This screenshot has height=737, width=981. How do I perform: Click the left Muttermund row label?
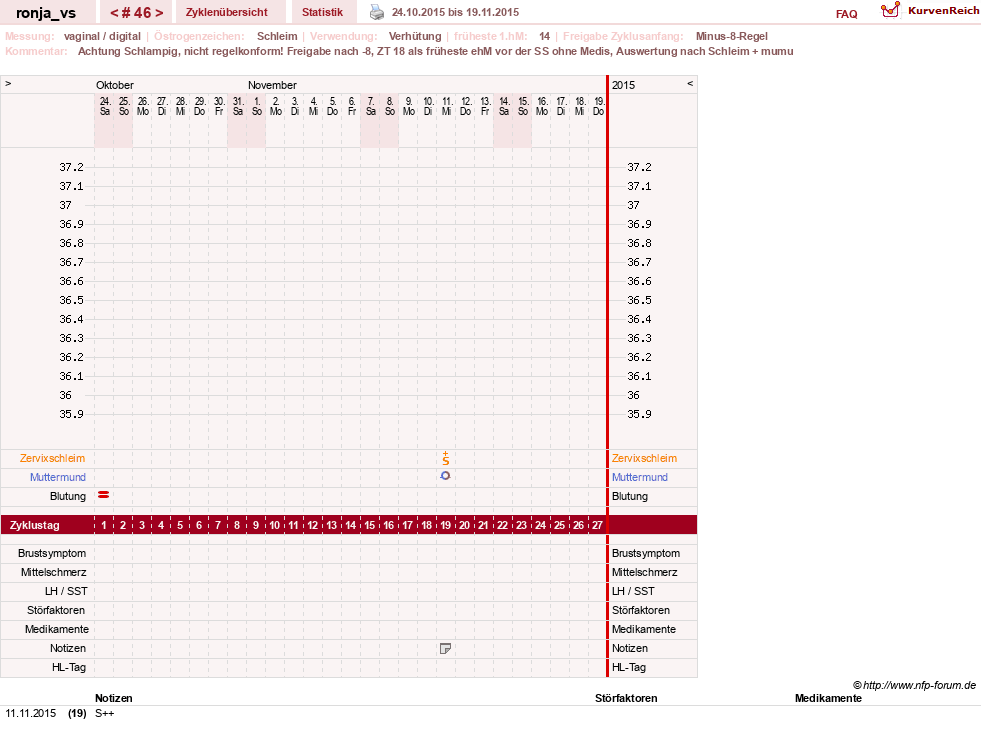click(58, 477)
